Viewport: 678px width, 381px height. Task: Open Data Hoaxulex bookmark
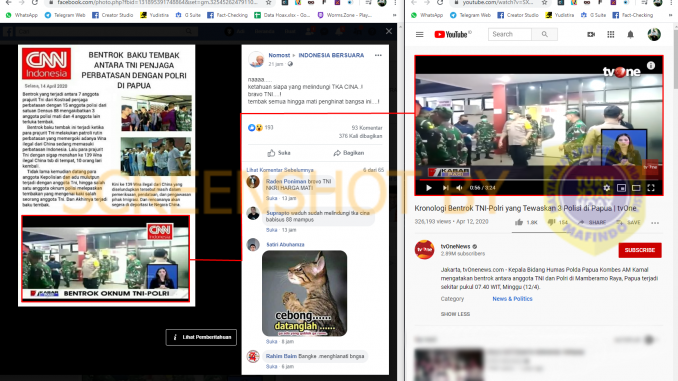click(282, 15)
